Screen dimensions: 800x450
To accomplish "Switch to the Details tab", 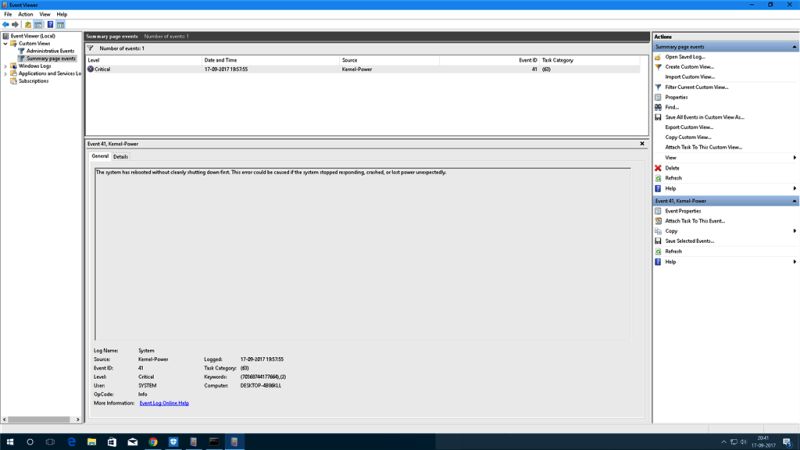I will pos(120,157).
